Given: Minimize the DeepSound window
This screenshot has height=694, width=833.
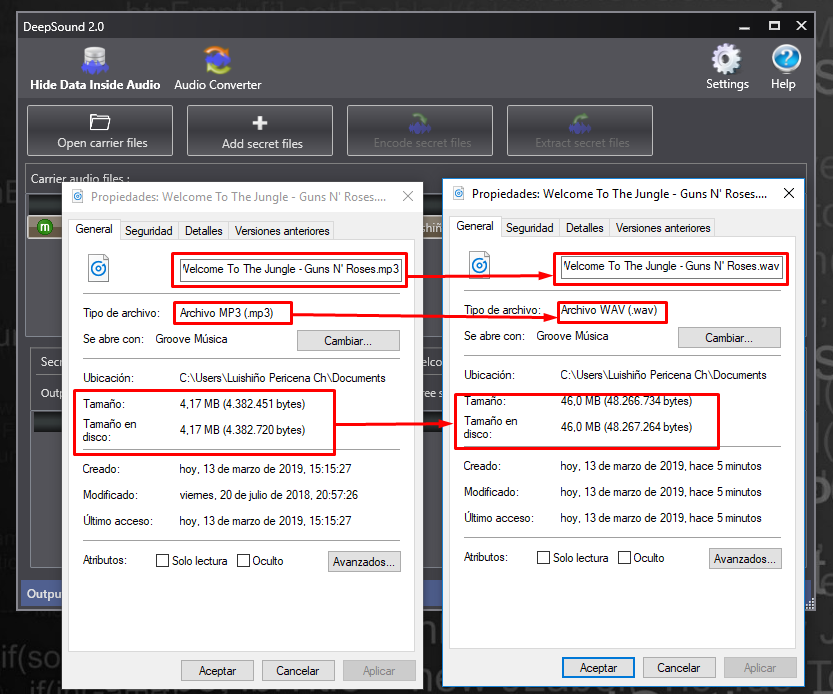Looking at the screenshot, I should point(744,27).
